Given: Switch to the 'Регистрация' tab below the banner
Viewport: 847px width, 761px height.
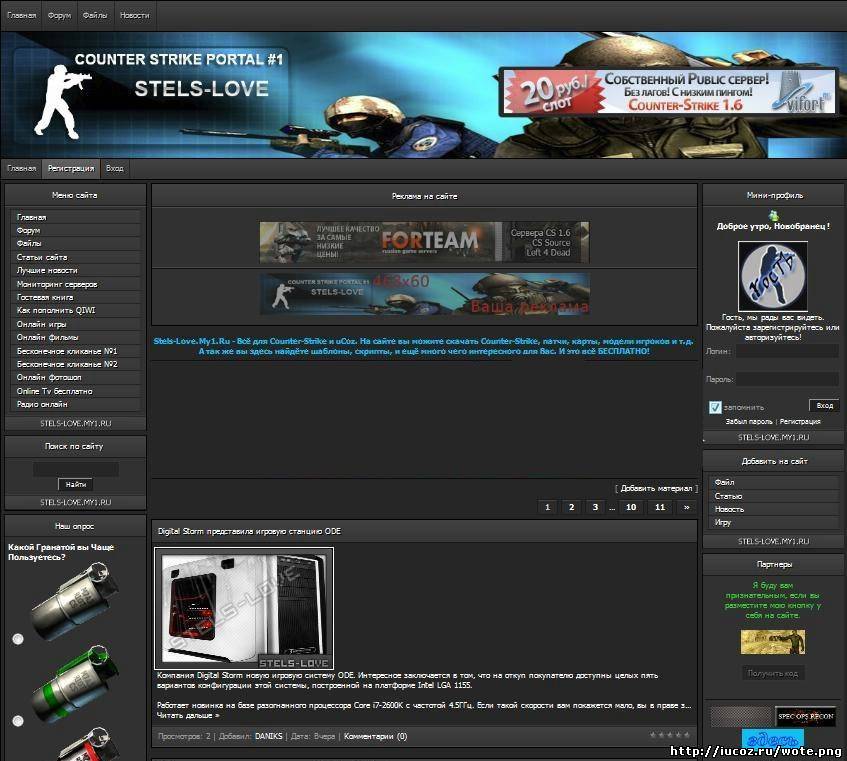Looking at the screenshot, I should click(71, 169).
